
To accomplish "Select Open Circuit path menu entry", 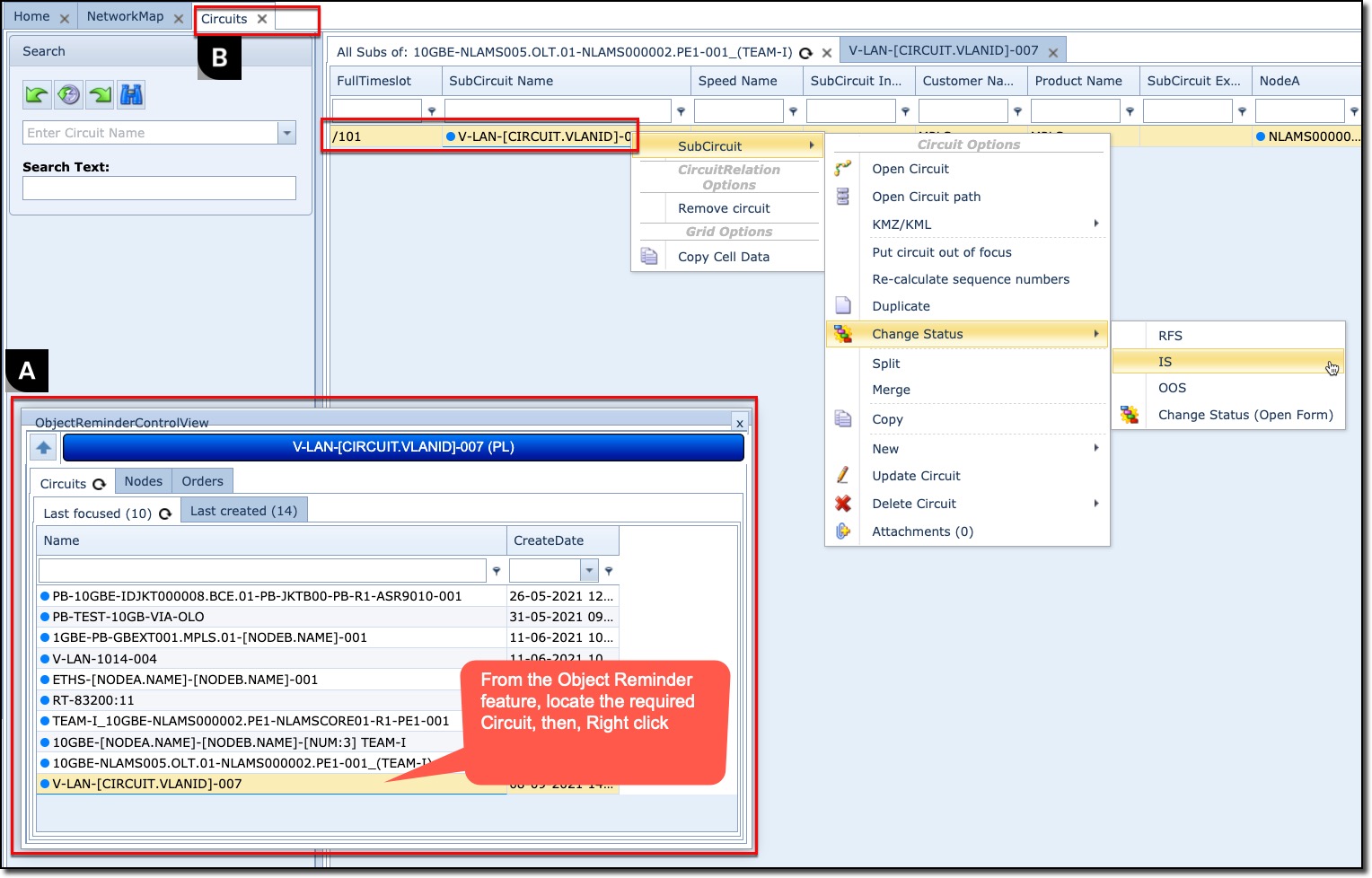I will coord(926,197).
